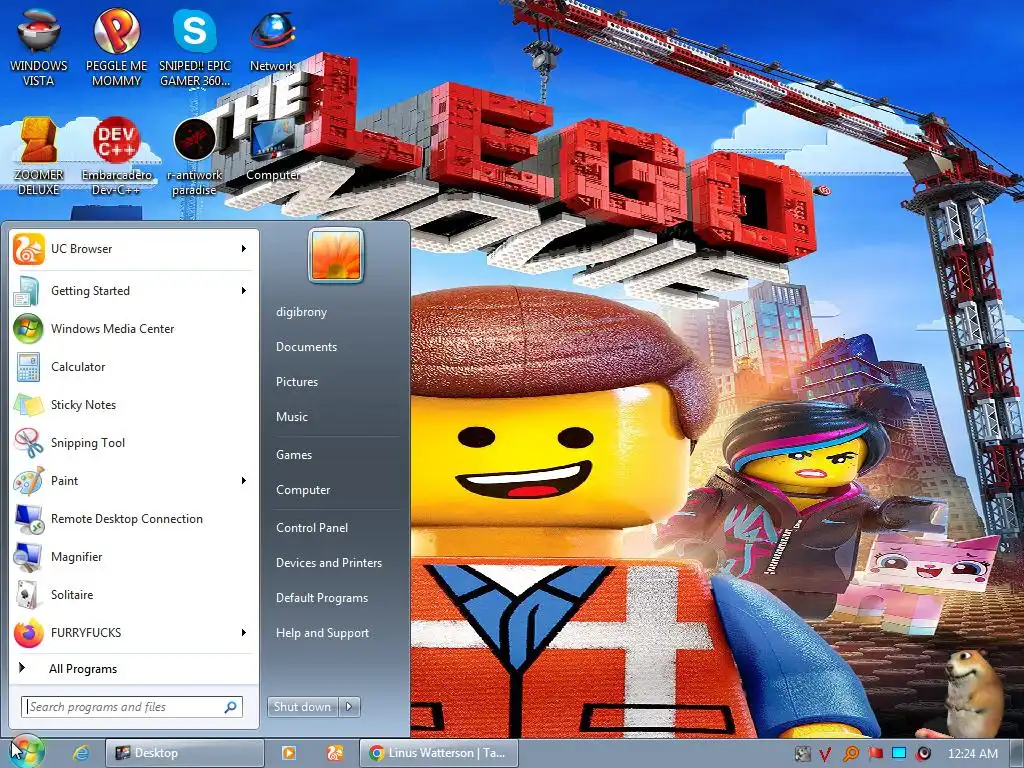The image size is (1024, 768).
Task: Click the search magnifier in Start menu
Action: click(x=231, y=707)
